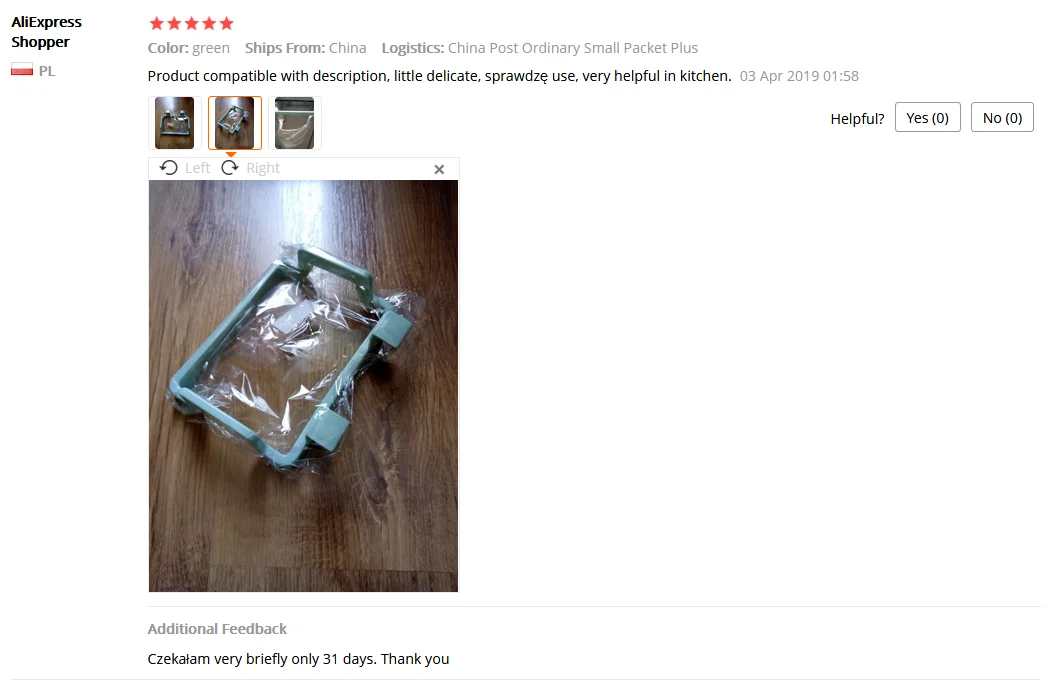The height and width of the screenshot is (685, 1052).
Task: Click the Additional Feedback heading
Action: pyautogui.click(x=217, y=629)
